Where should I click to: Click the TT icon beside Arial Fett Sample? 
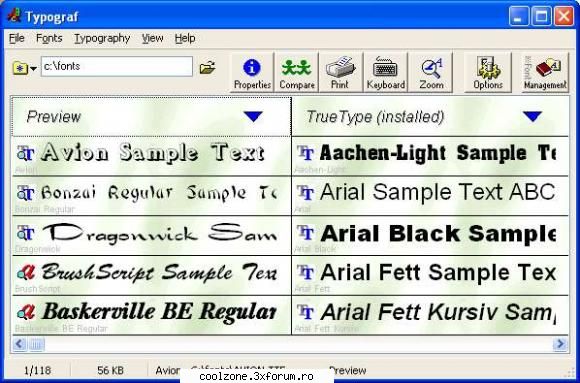pos(306,273)
